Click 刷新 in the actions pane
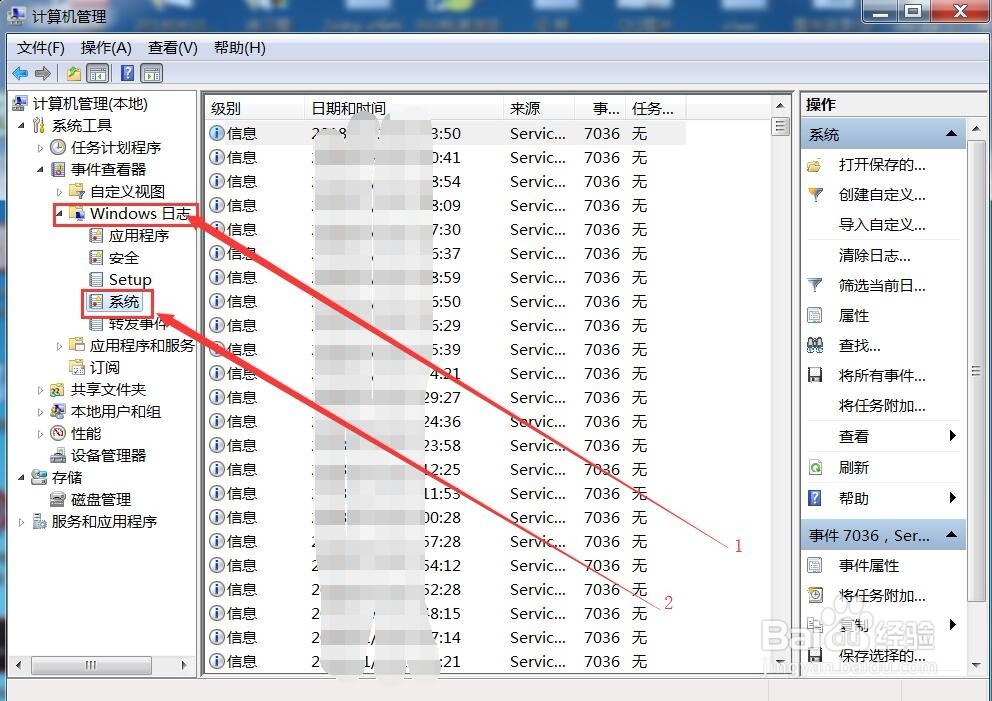Viewport: 992px width, 701px height. [853, 468]
